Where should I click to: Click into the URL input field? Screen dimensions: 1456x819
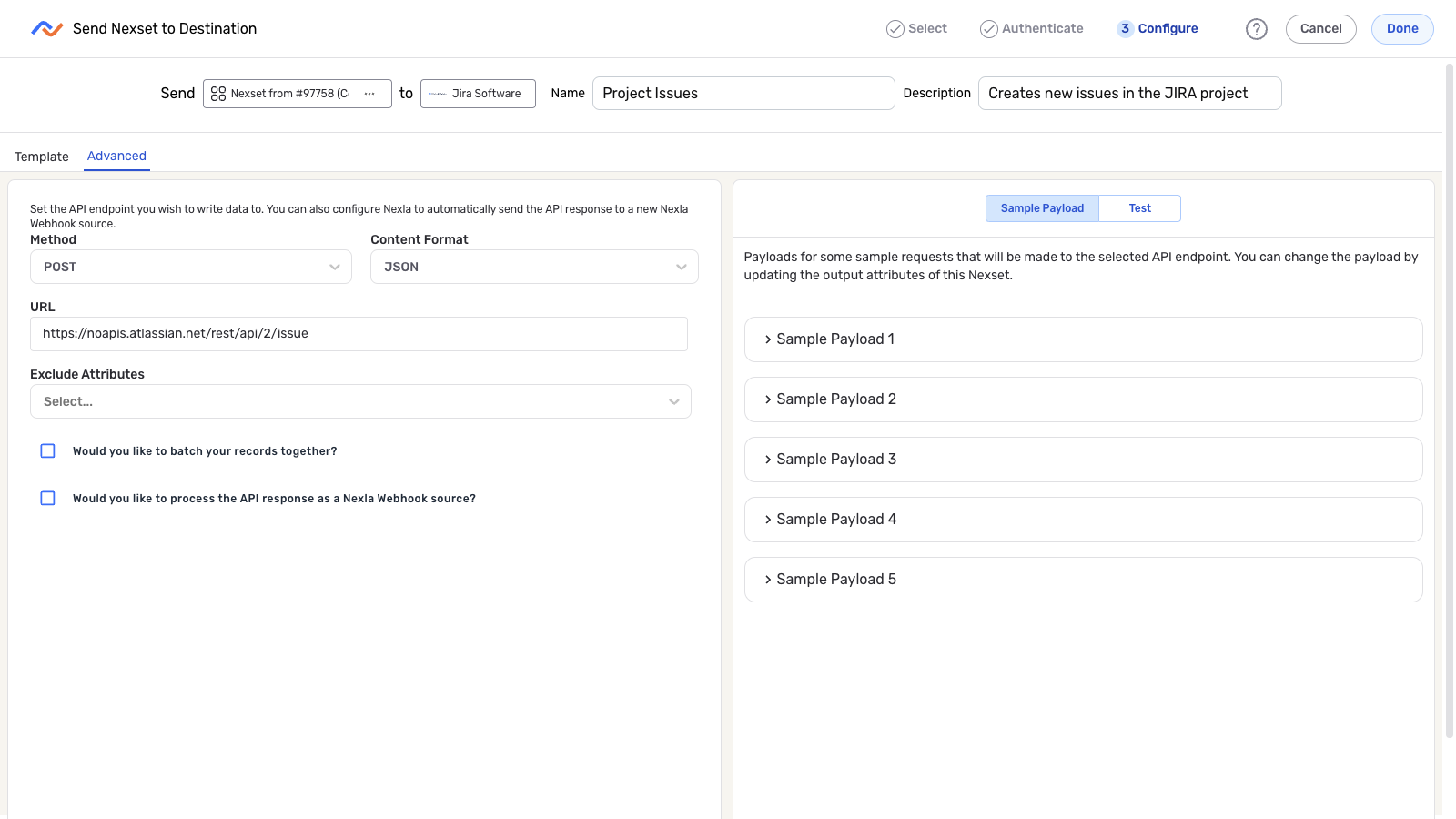click(x=359, y=334)
